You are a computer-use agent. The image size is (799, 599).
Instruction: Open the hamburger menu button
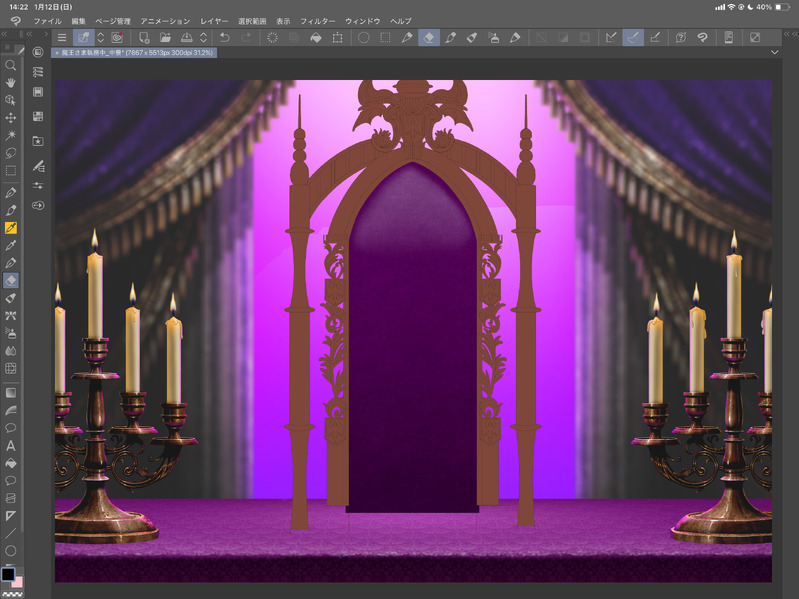61,38
